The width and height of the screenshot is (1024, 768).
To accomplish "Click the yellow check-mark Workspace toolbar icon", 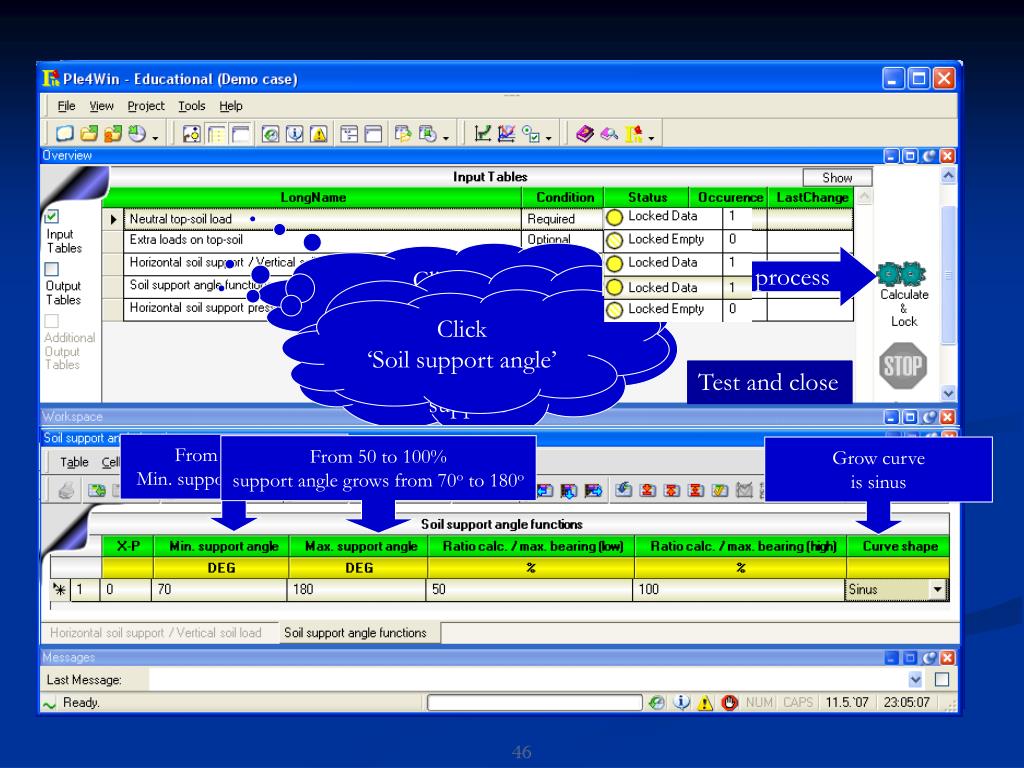I will (720, 490).
